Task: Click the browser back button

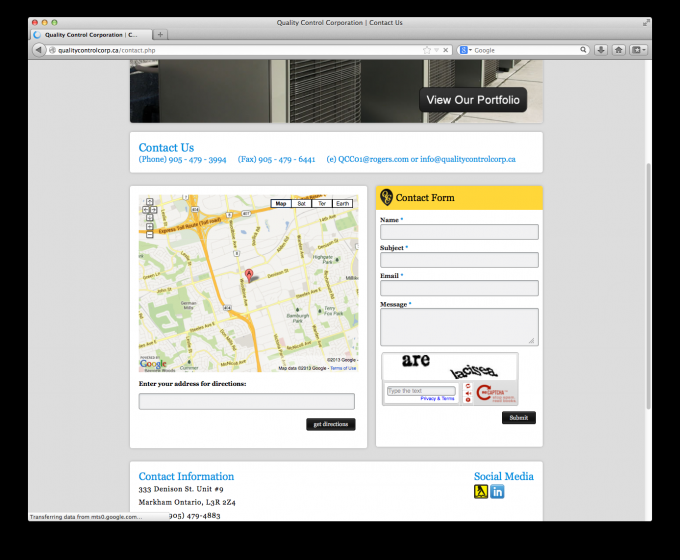Action: pyautogui.click(x=39, y=50)
